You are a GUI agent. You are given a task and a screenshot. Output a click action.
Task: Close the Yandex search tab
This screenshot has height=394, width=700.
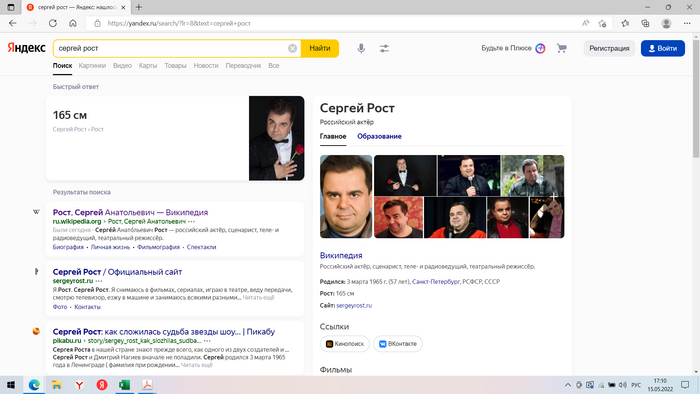pyautogui.click(x=124, y=7)
